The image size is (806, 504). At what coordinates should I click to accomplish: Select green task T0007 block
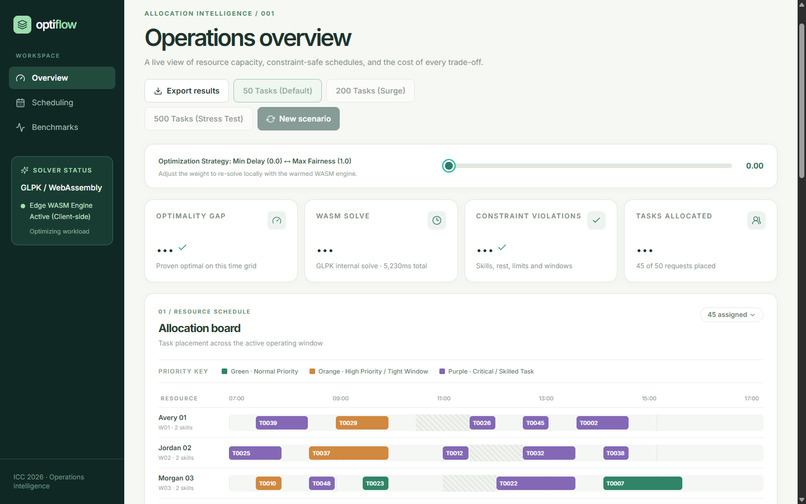643,483
